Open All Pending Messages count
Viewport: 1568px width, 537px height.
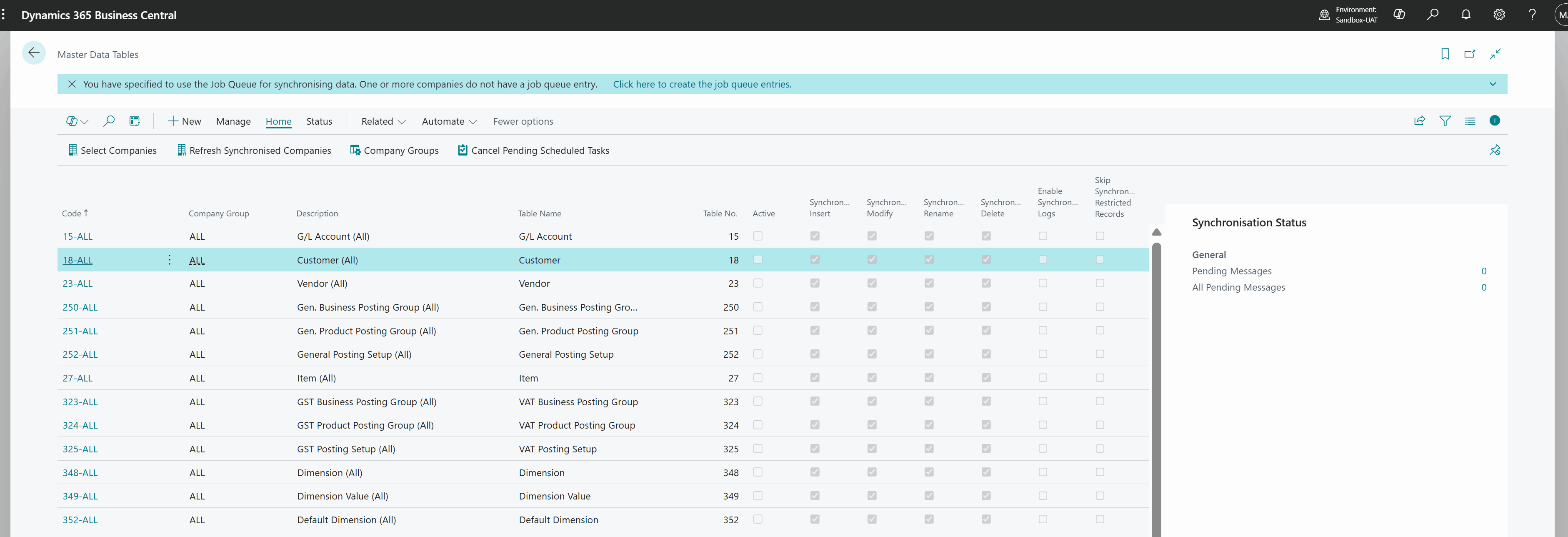1483,287
